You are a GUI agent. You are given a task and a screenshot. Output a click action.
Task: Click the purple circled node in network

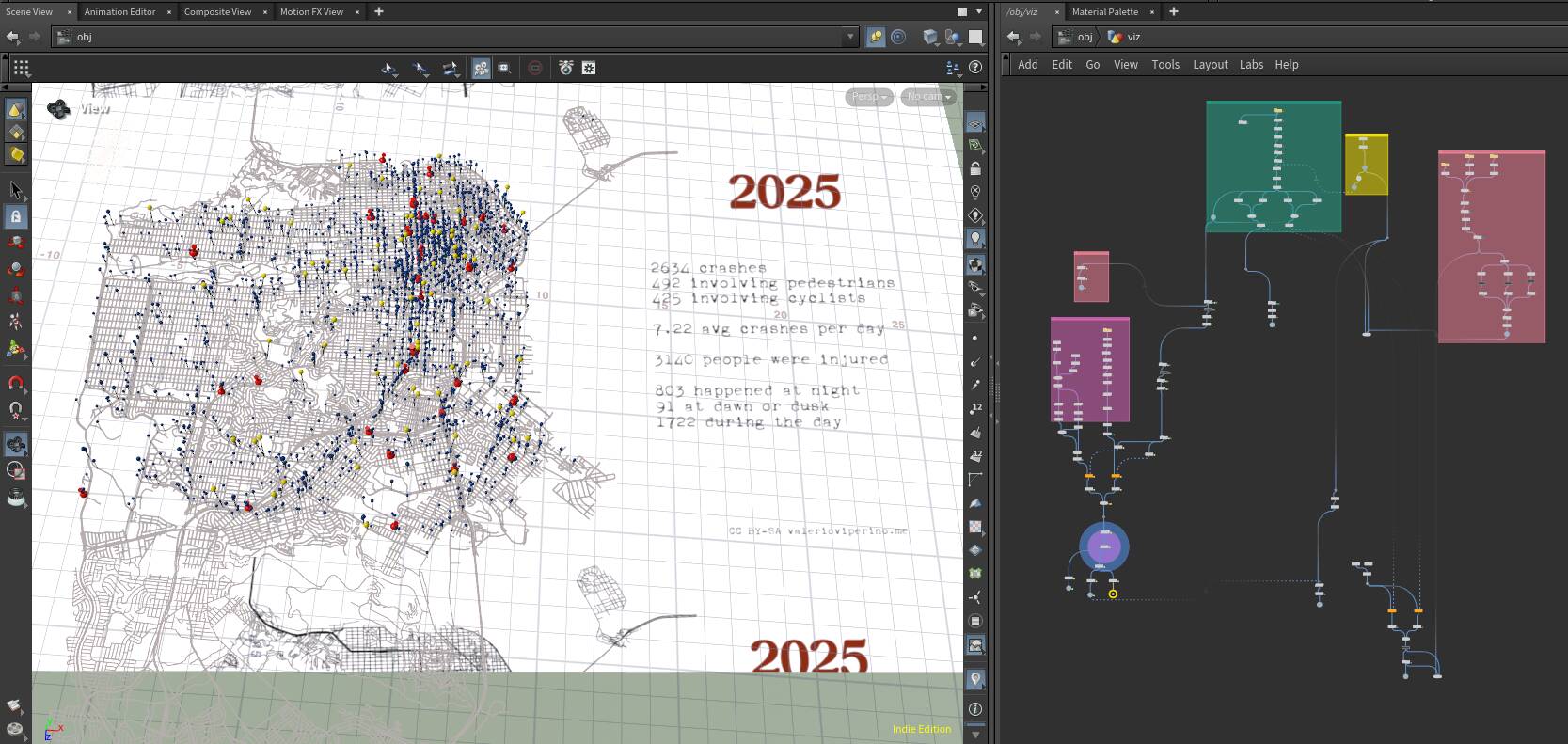1104,546
